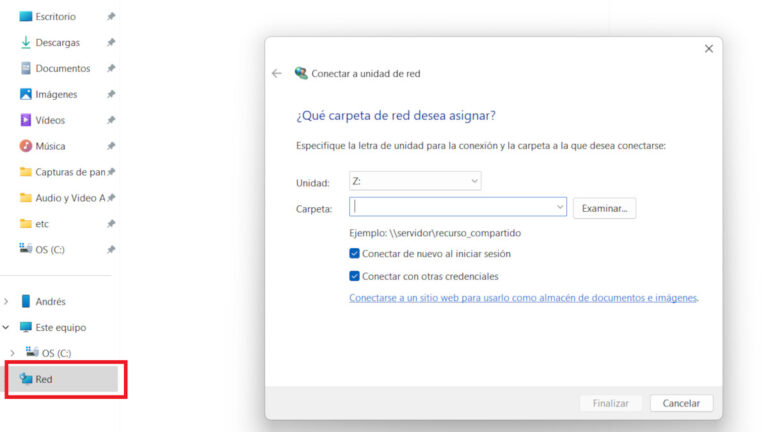Unpin OS (C:) using its pin icon

point(111,250)
